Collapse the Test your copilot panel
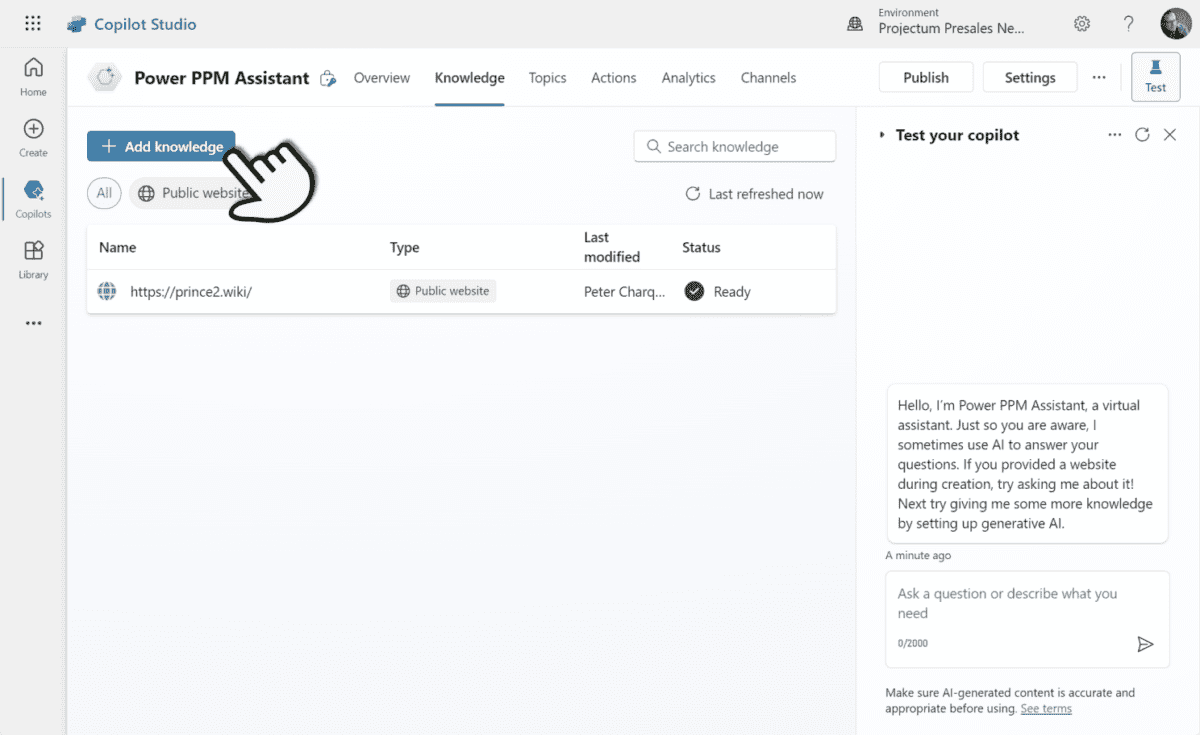The height and width of the screenshot is (735, 1200). pyautogui.click(x=882, y=135)
